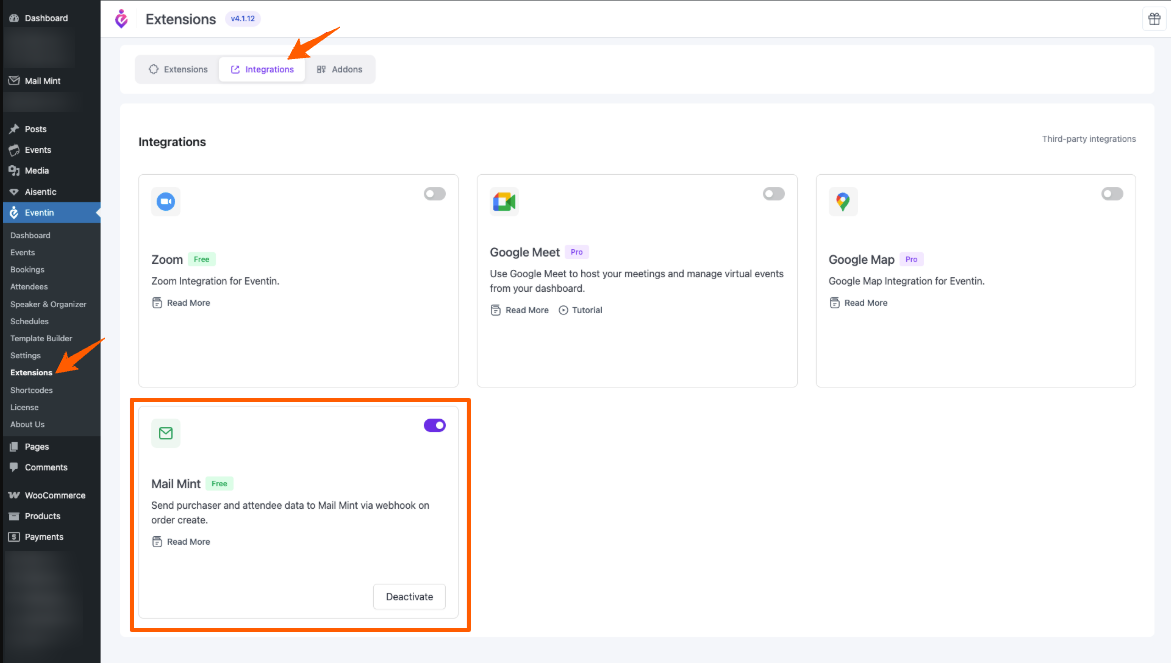Image resolution: width=1171 pixels, height=663 pixels.
Task: Open the Attendees submenu item
Action: click(x=29, y=287)
